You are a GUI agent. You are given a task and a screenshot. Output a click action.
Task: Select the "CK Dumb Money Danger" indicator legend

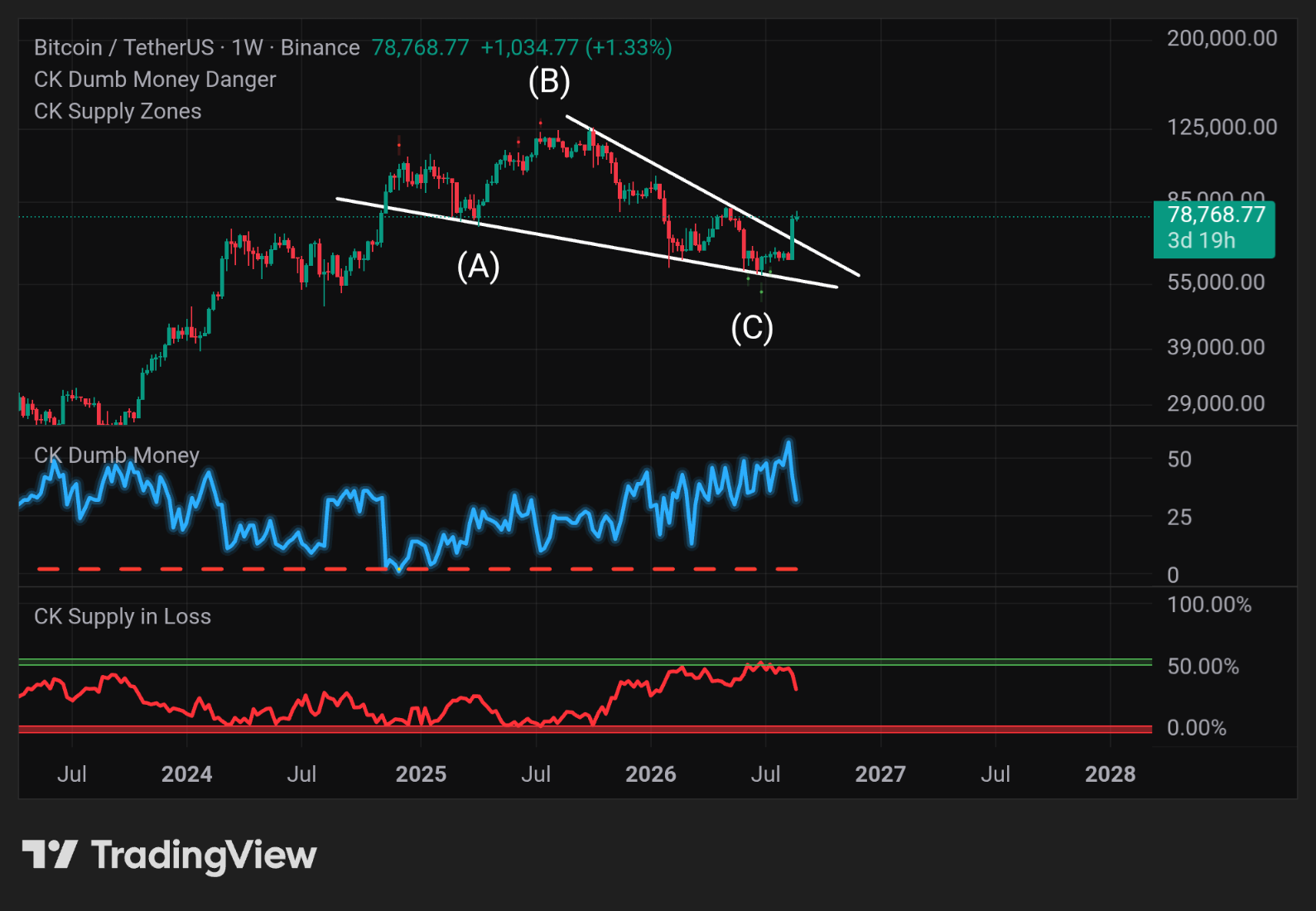155,80
